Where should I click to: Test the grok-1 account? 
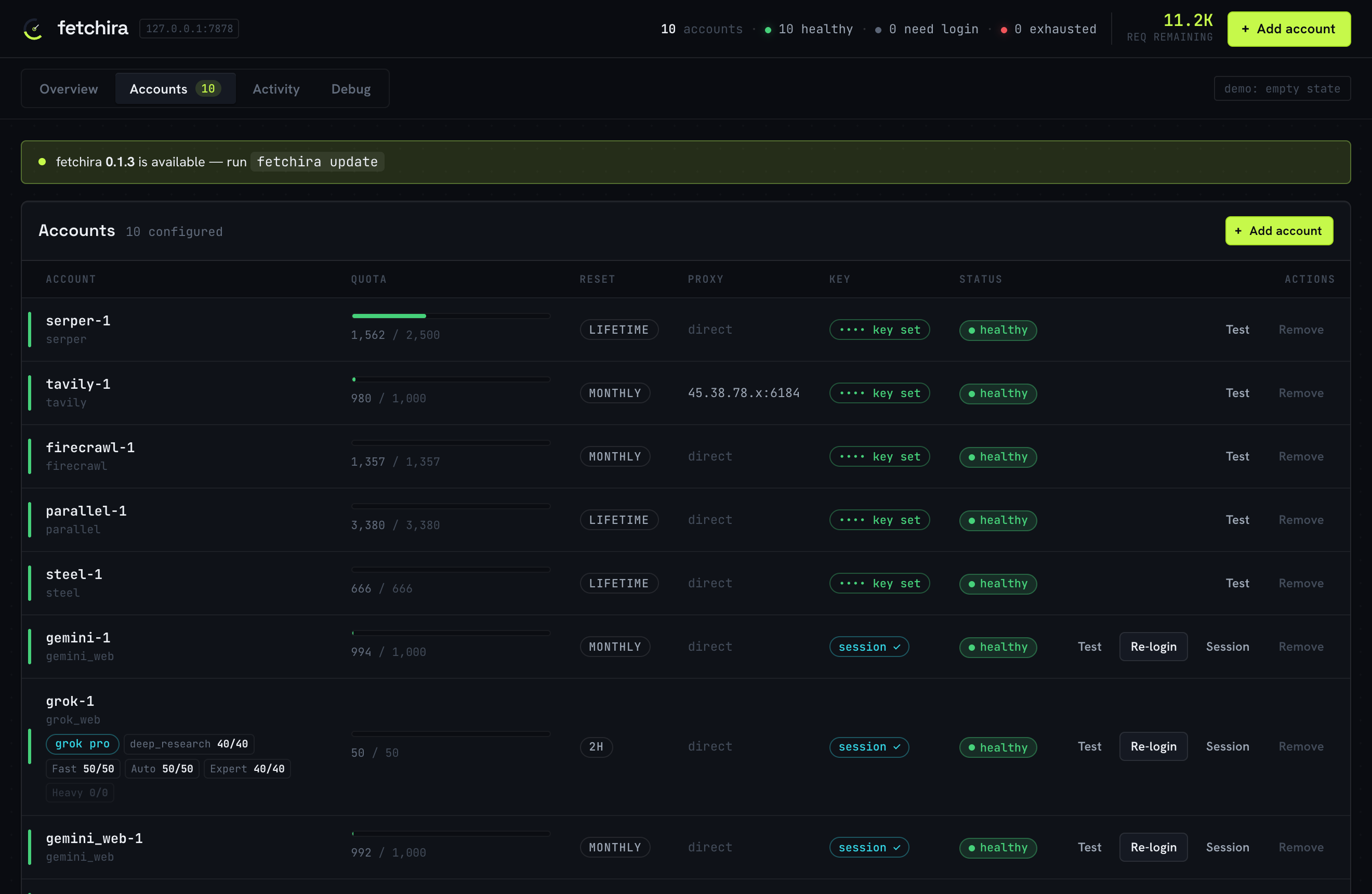click(x=1089, y=746)
